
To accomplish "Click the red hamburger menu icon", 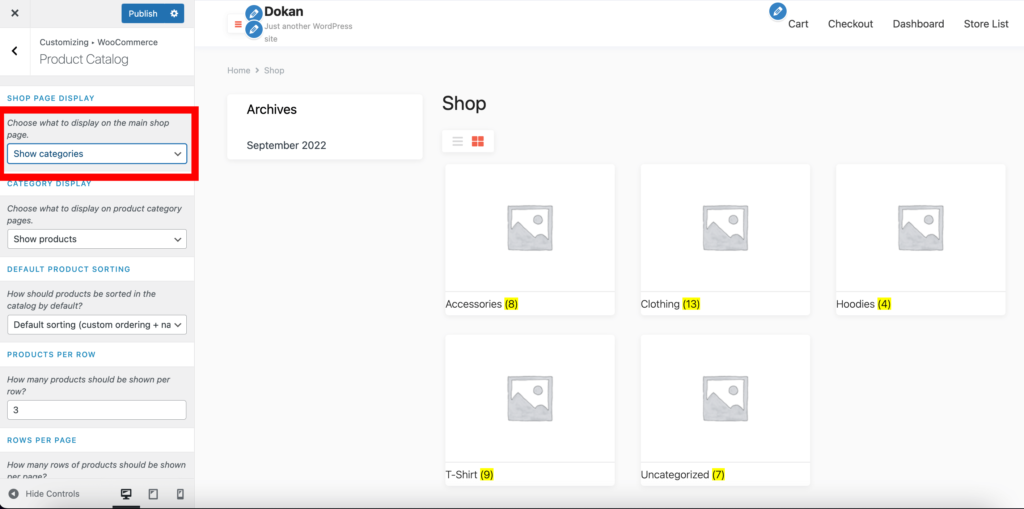I will [238, 24].
